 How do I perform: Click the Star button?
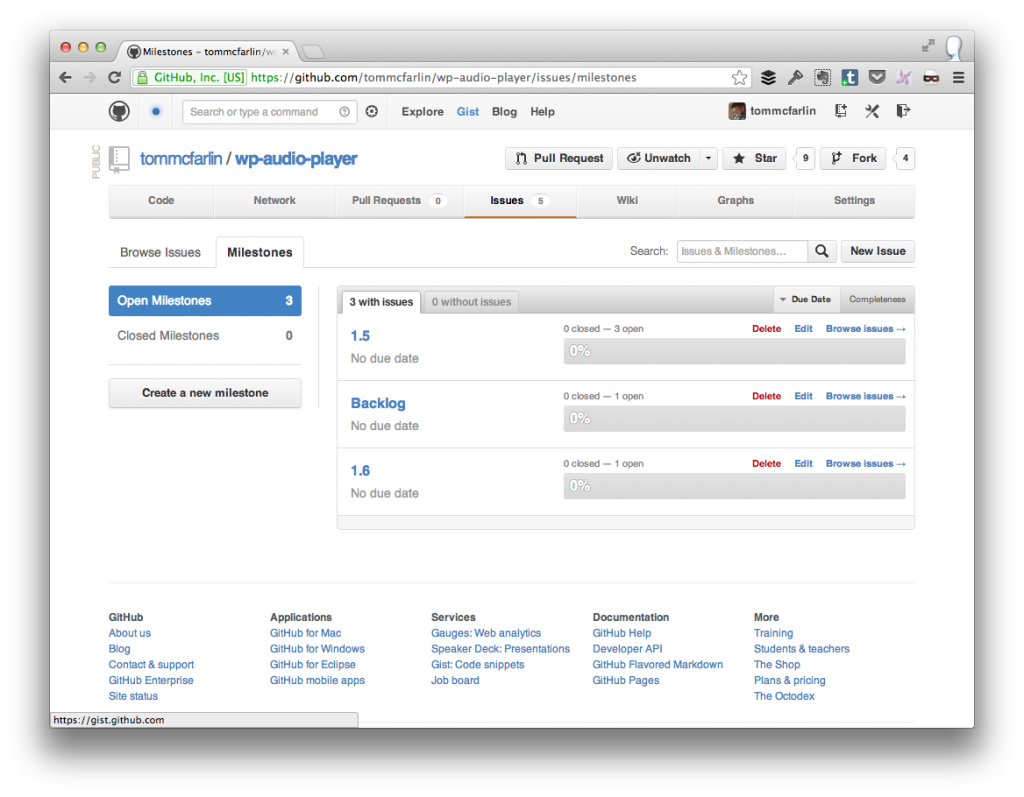[x=755, y=158]
